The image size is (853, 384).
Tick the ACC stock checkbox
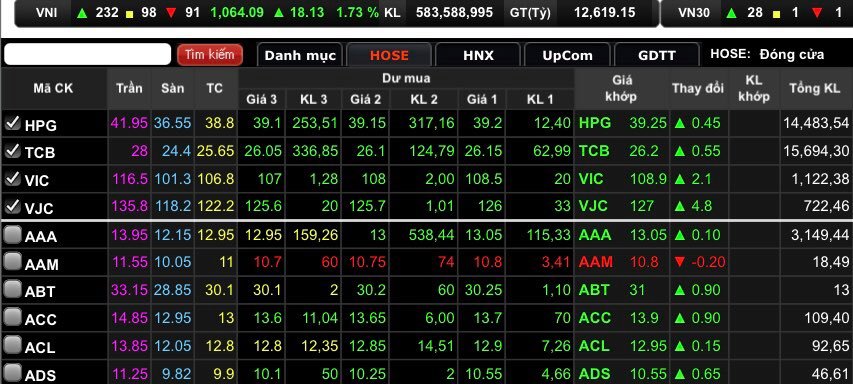click(x=13, y=317)
